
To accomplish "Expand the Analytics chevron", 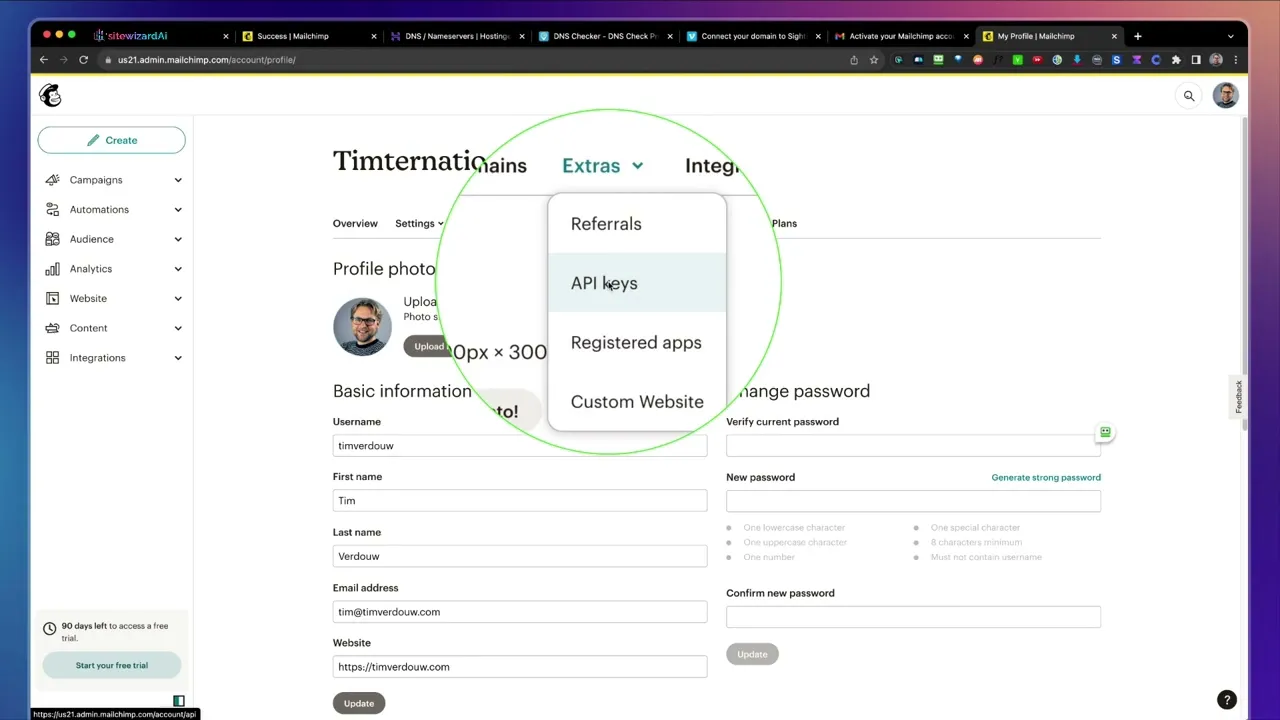I will point(178,269).
